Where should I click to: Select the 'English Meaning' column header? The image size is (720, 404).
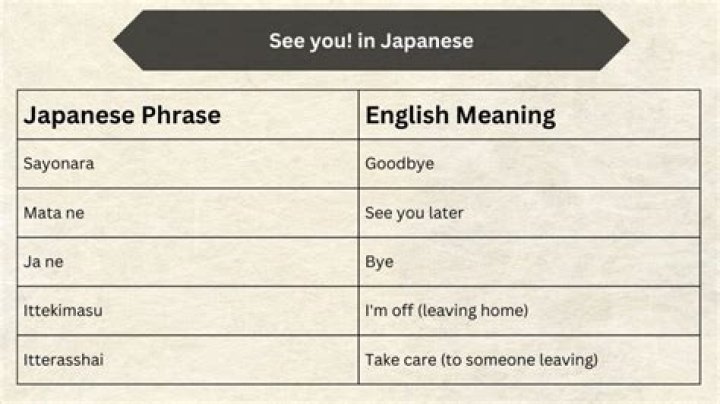tap(529, 115)
